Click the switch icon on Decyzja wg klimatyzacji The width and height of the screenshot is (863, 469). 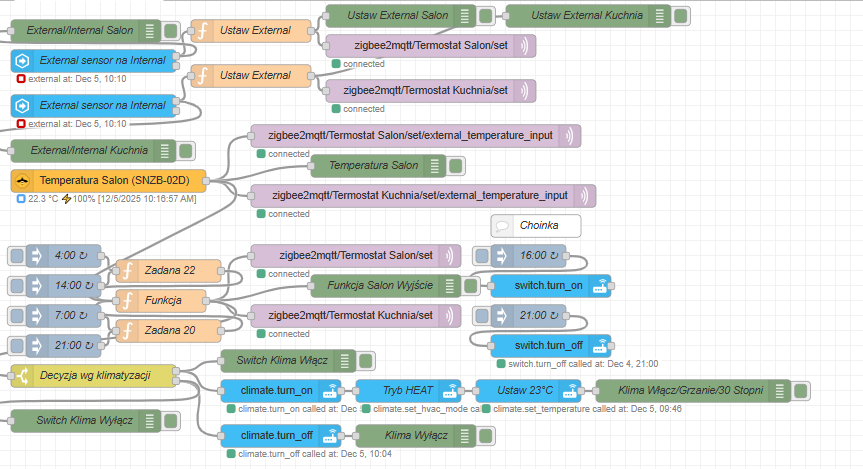pos(22,376)
